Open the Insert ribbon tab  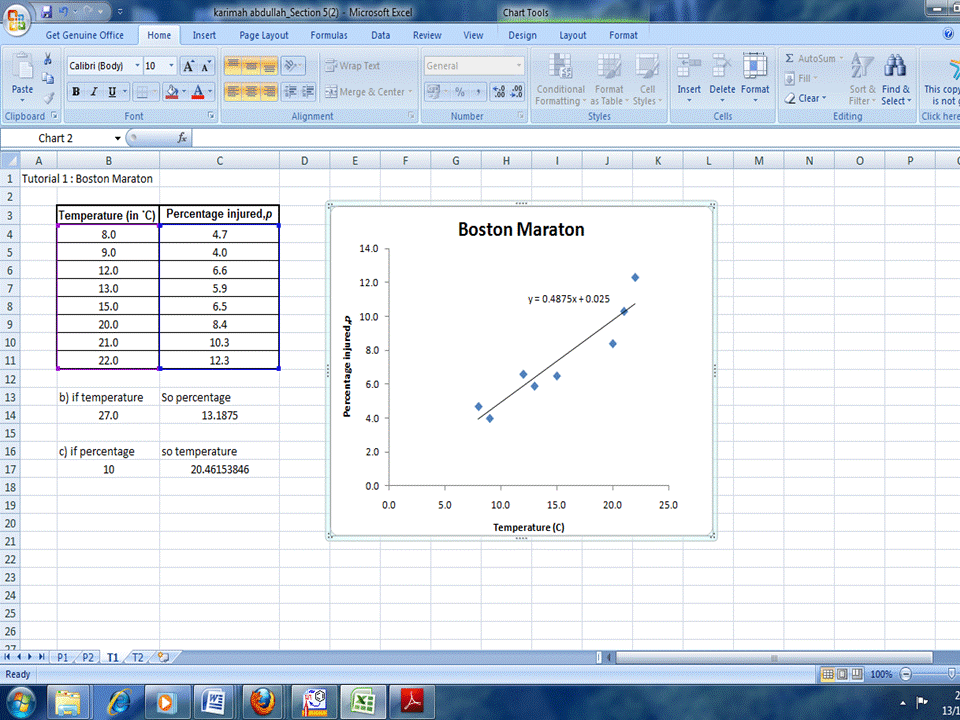[204, 36]
